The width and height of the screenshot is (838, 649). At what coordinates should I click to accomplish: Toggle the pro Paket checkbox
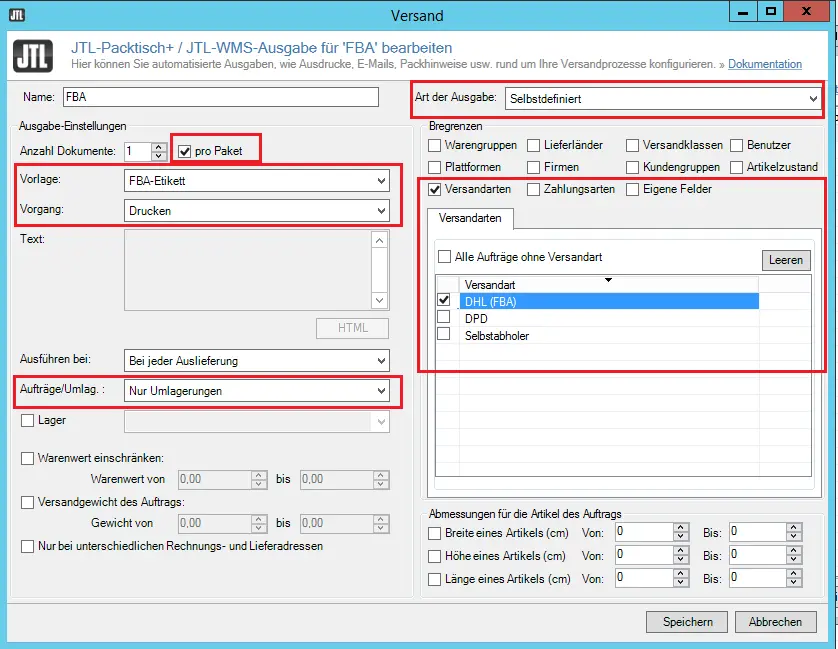pos(184,151)
